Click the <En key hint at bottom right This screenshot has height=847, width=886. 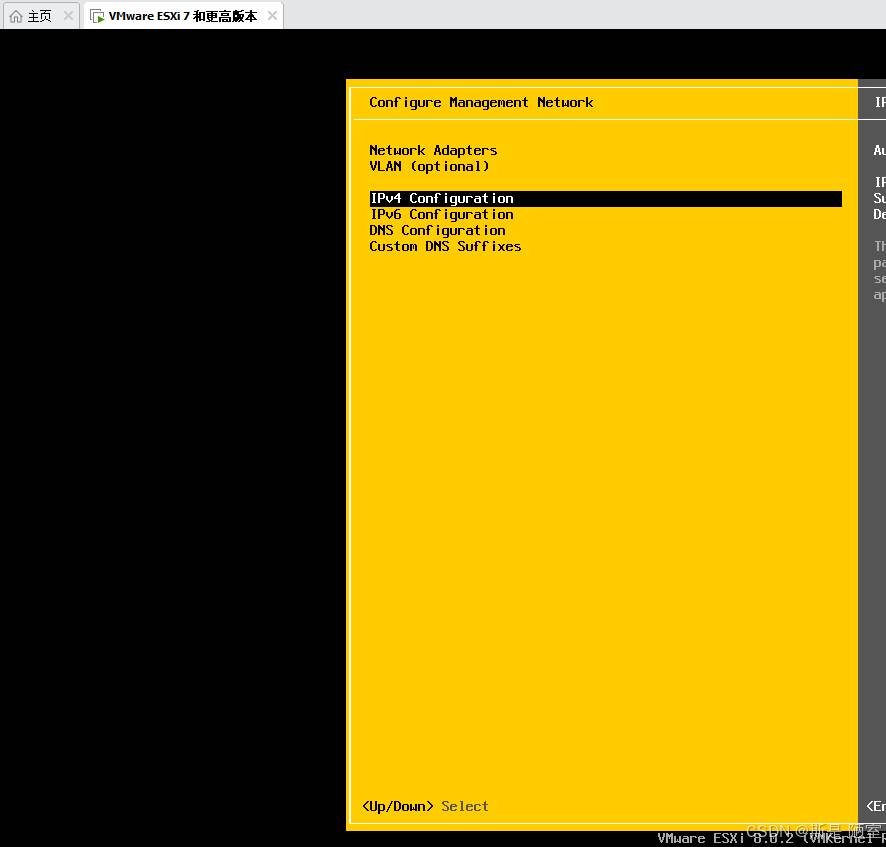876,806
